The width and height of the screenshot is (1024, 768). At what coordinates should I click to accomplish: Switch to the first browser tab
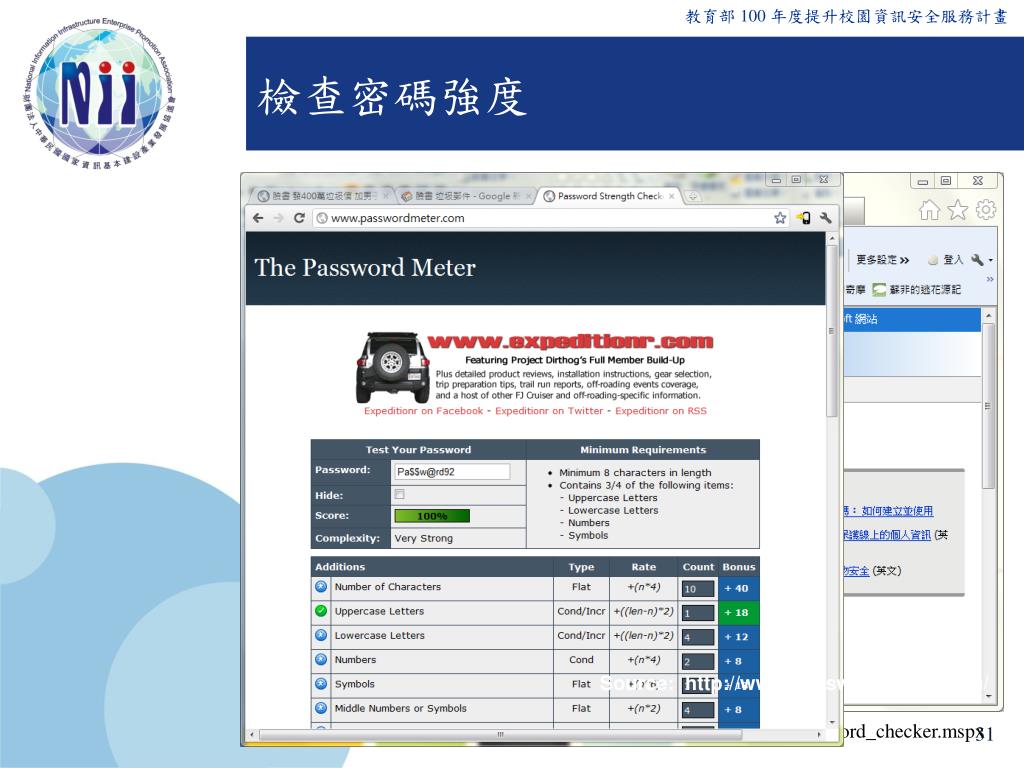322,196
